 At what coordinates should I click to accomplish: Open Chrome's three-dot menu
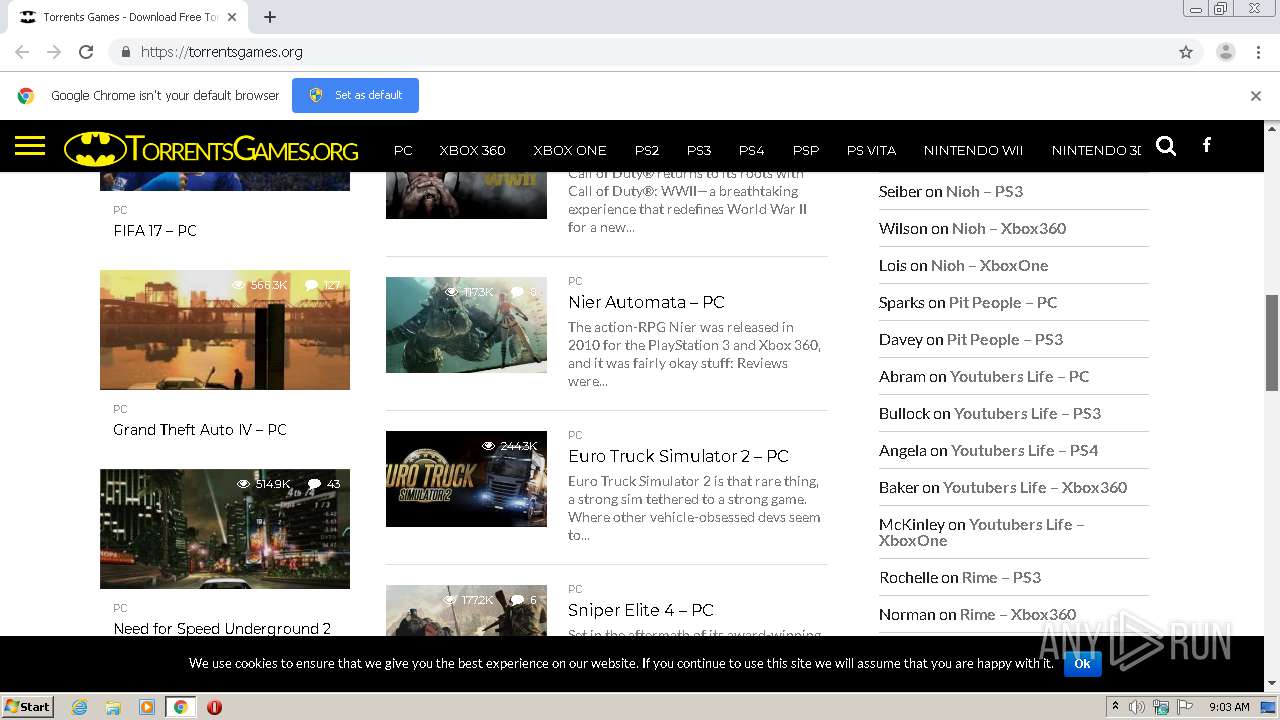1257,52
